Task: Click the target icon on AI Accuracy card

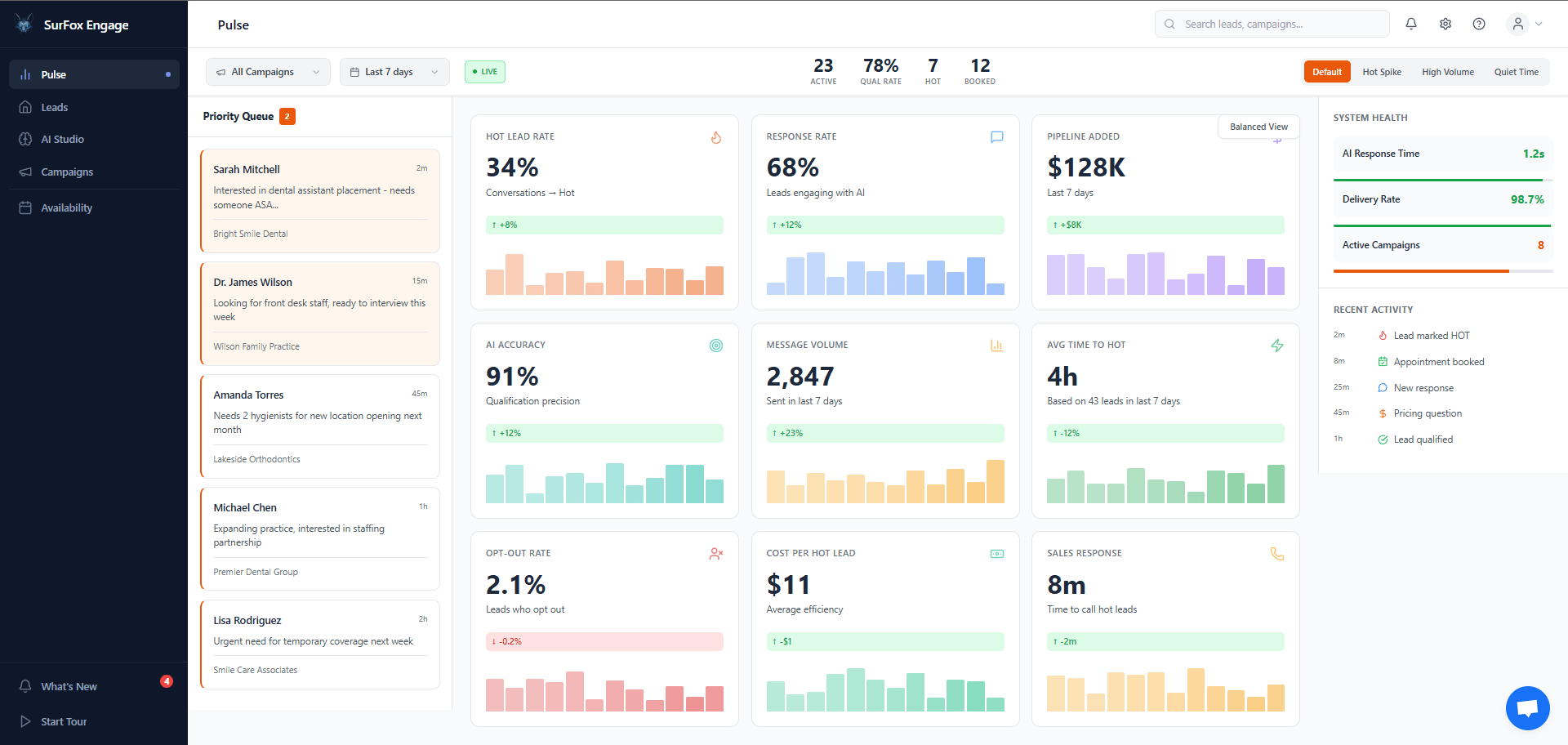Action: pyautogui.click(x=716, y=346)
